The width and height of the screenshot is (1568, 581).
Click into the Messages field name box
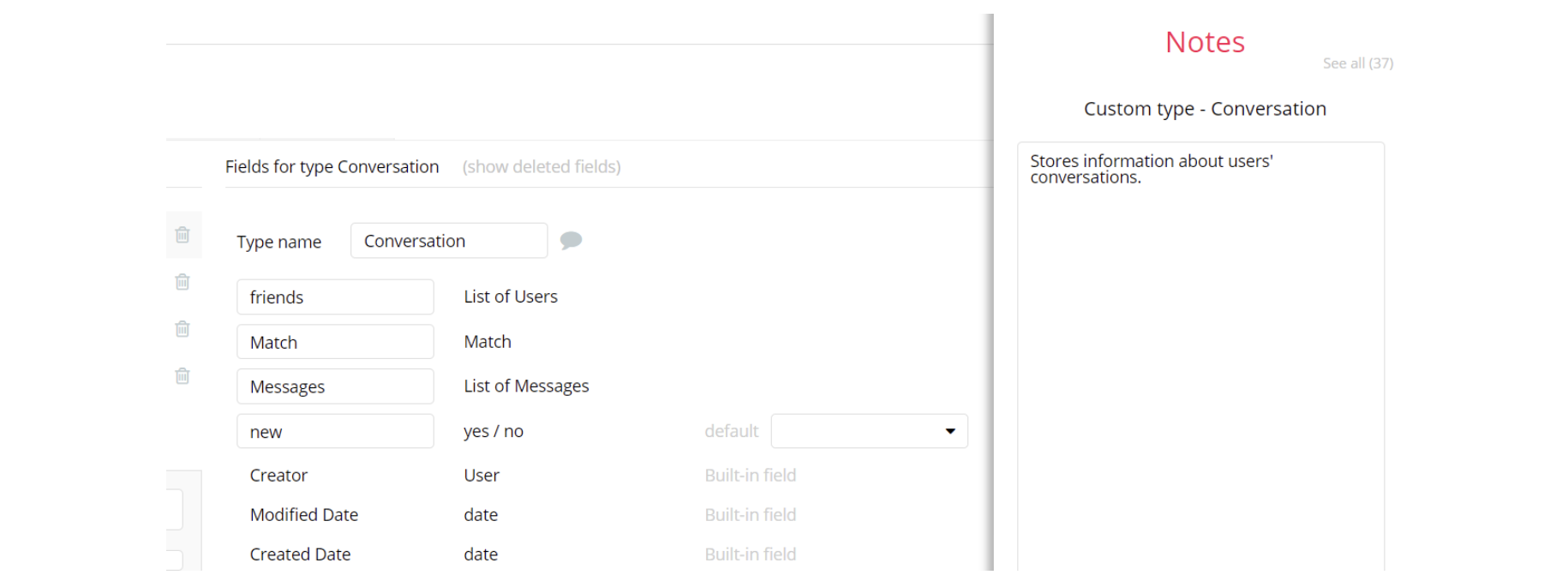coord(335,386)
